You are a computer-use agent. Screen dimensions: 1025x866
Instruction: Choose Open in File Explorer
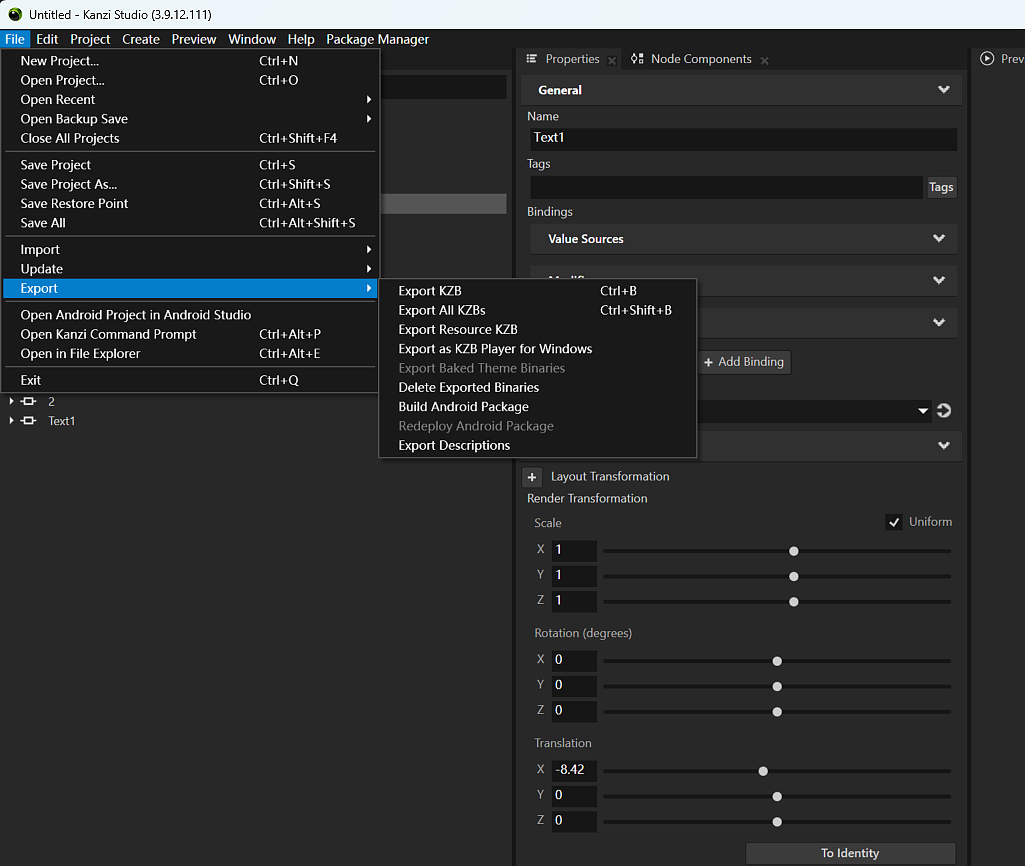190,354
